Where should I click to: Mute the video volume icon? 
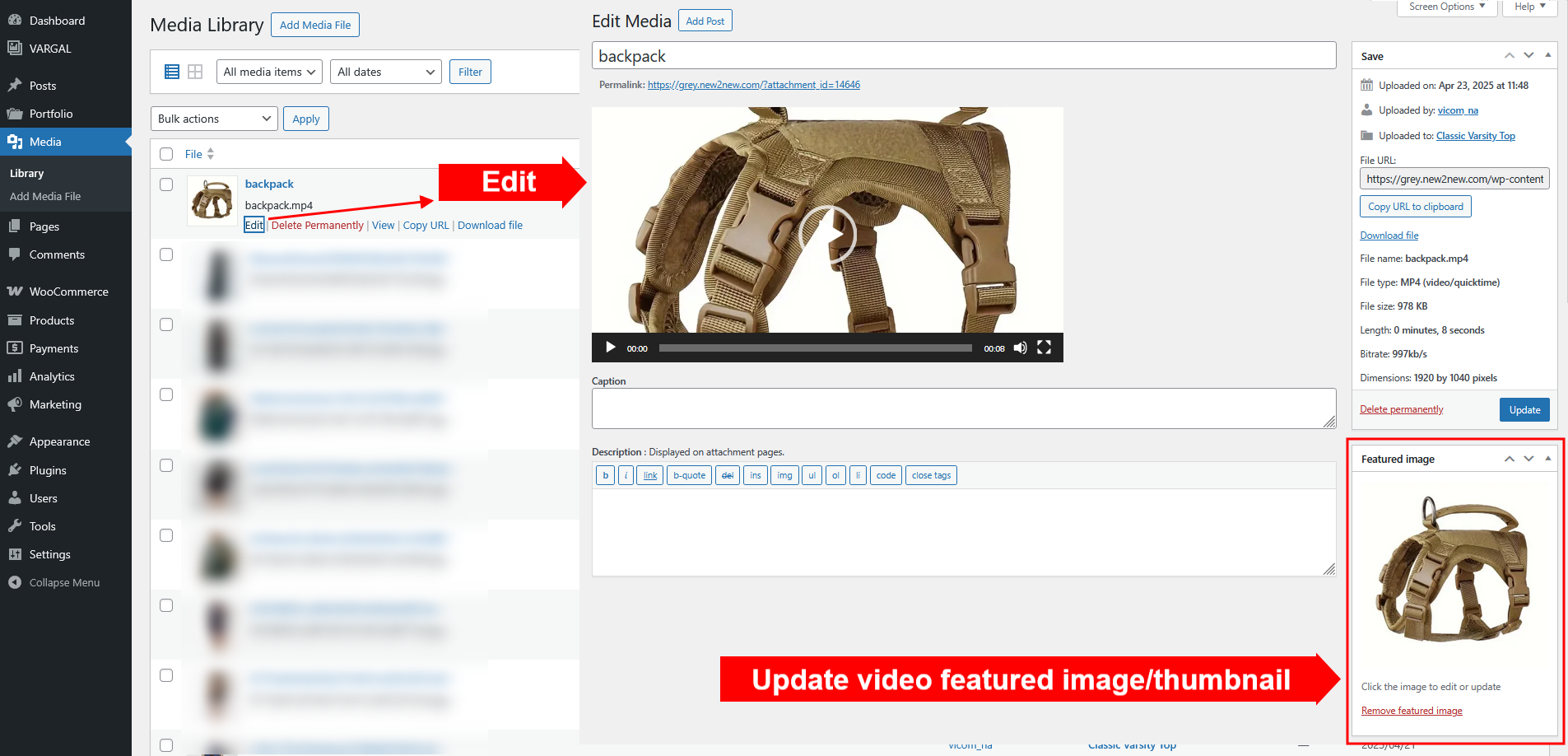pos(1021,348)
